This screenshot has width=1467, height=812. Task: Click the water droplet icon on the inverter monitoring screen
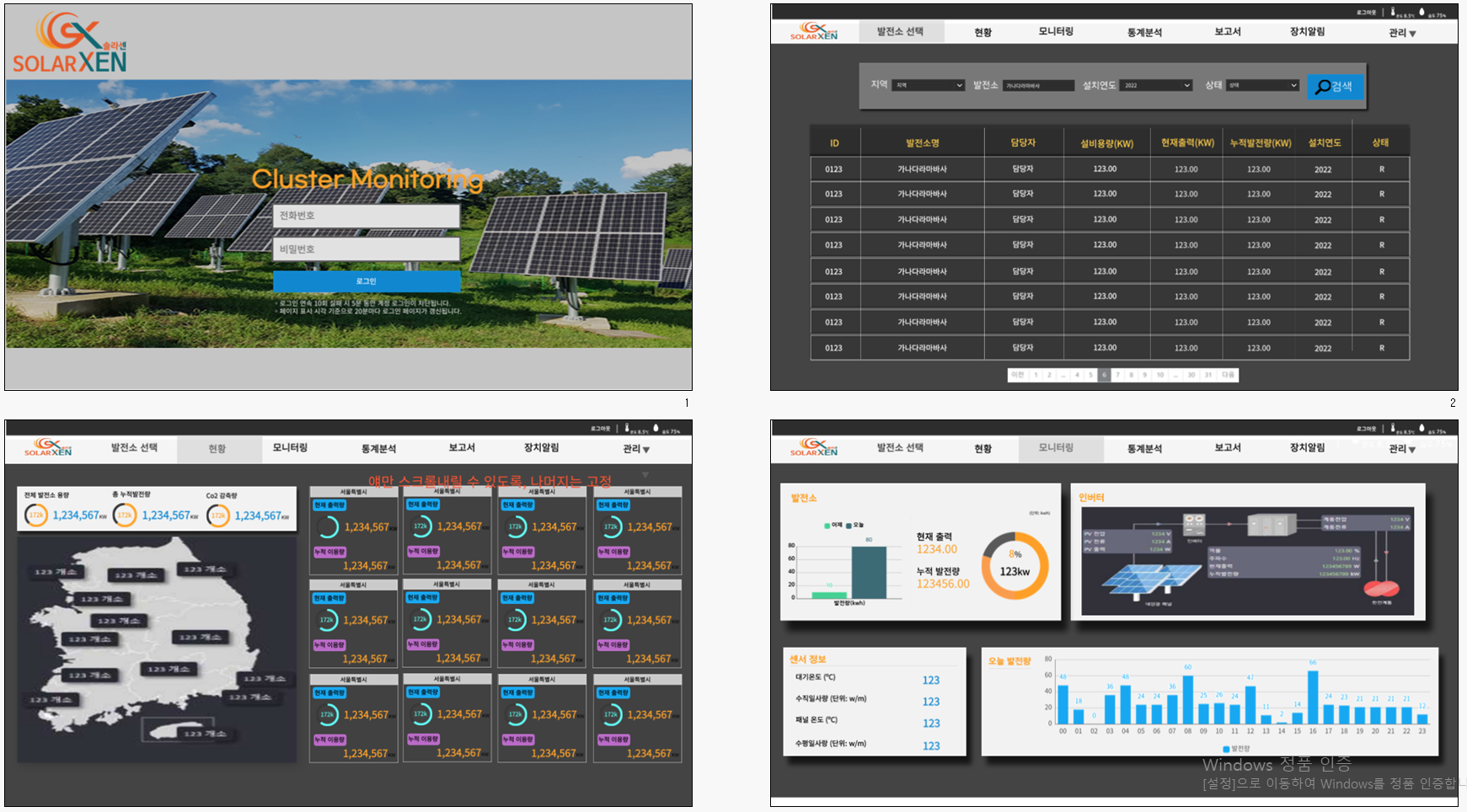[1422, 428]
